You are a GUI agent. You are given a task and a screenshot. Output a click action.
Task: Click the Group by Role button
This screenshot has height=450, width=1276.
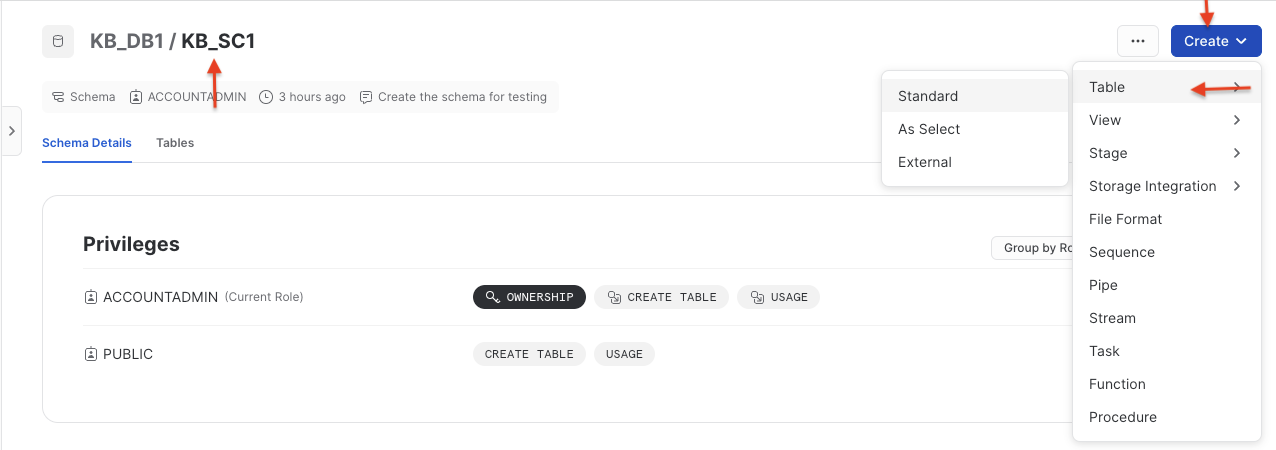coord(1032,248)
